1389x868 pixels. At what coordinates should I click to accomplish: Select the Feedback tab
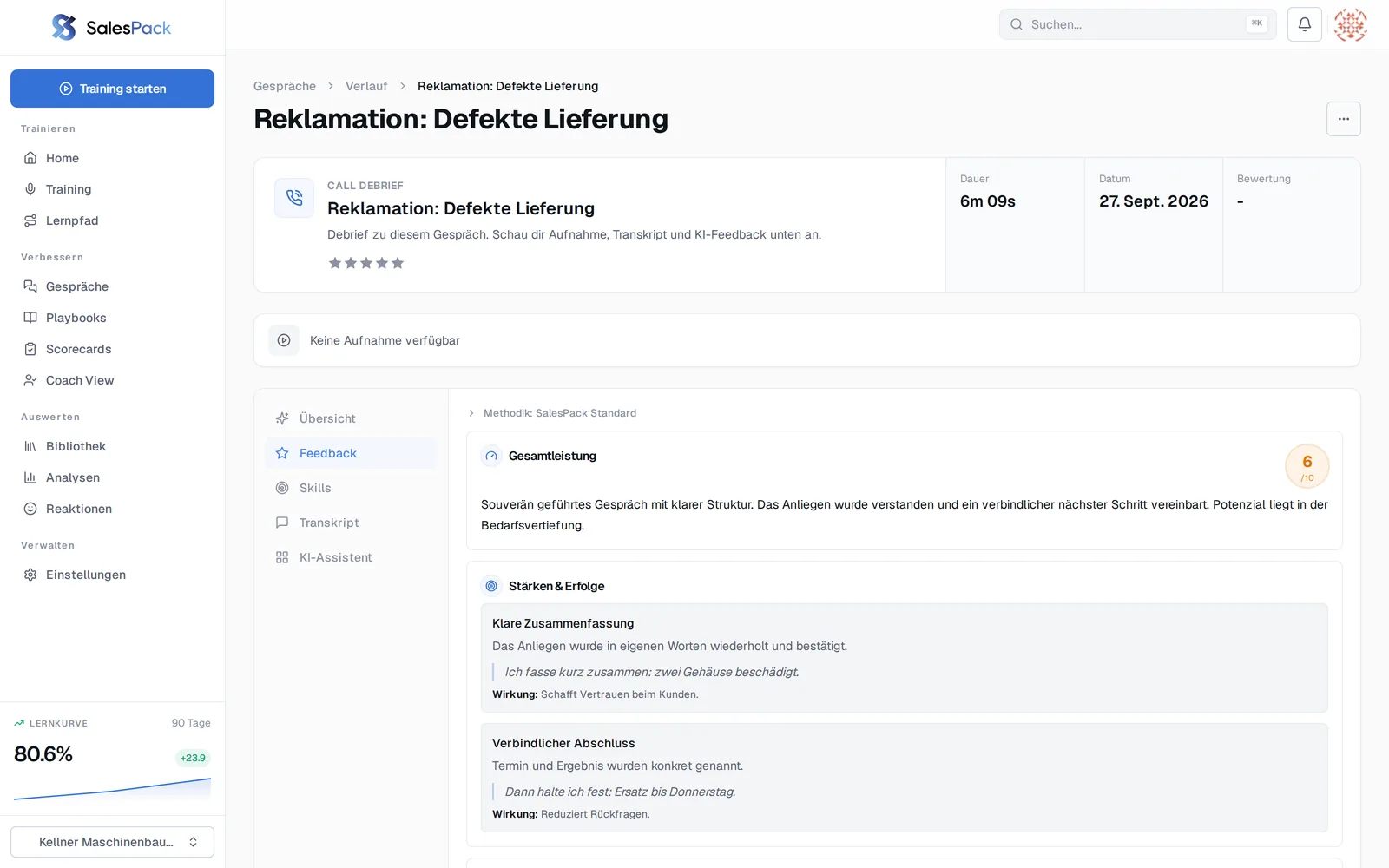[x=350, y=453]
